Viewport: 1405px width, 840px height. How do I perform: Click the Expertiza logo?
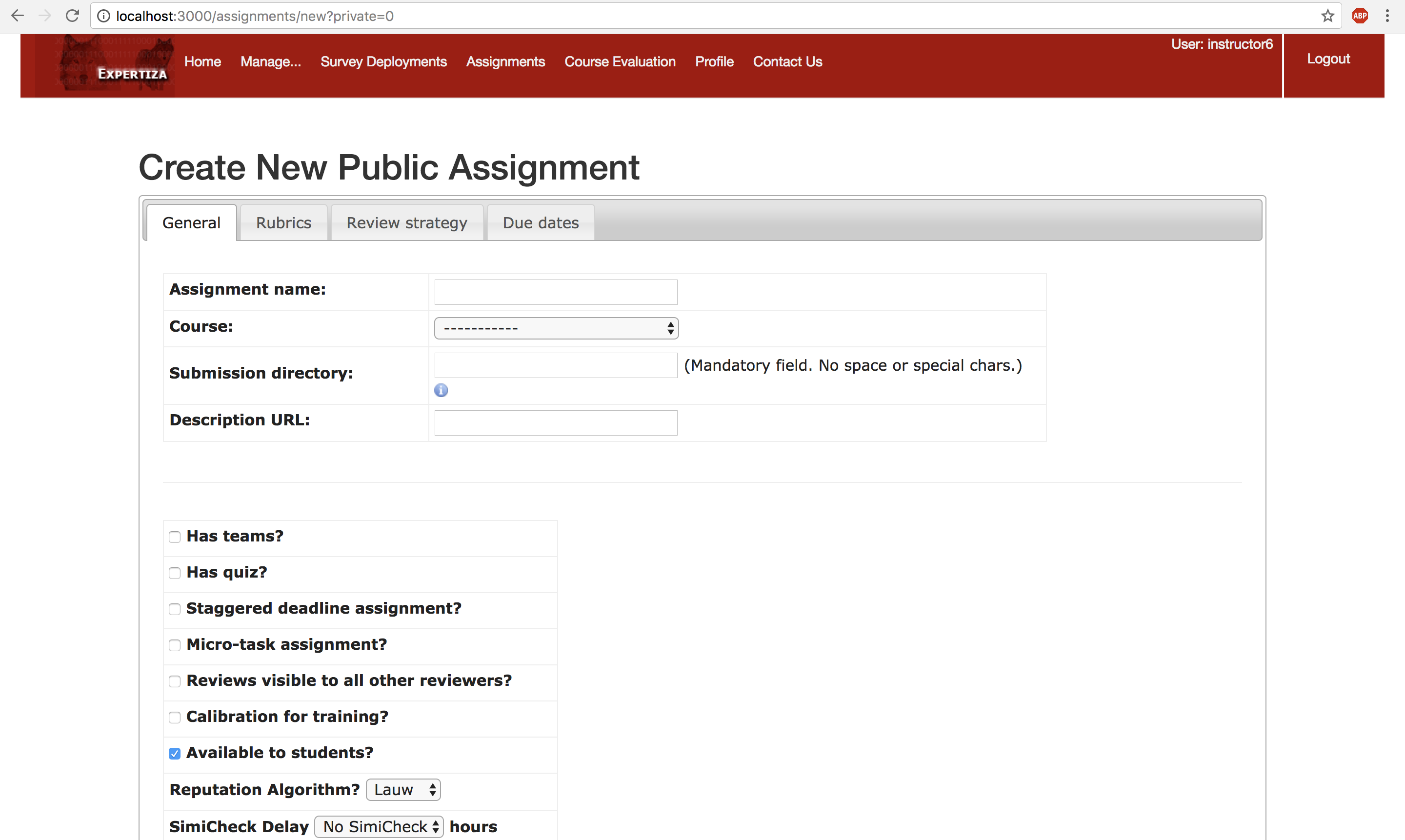(x=105, y=66)
